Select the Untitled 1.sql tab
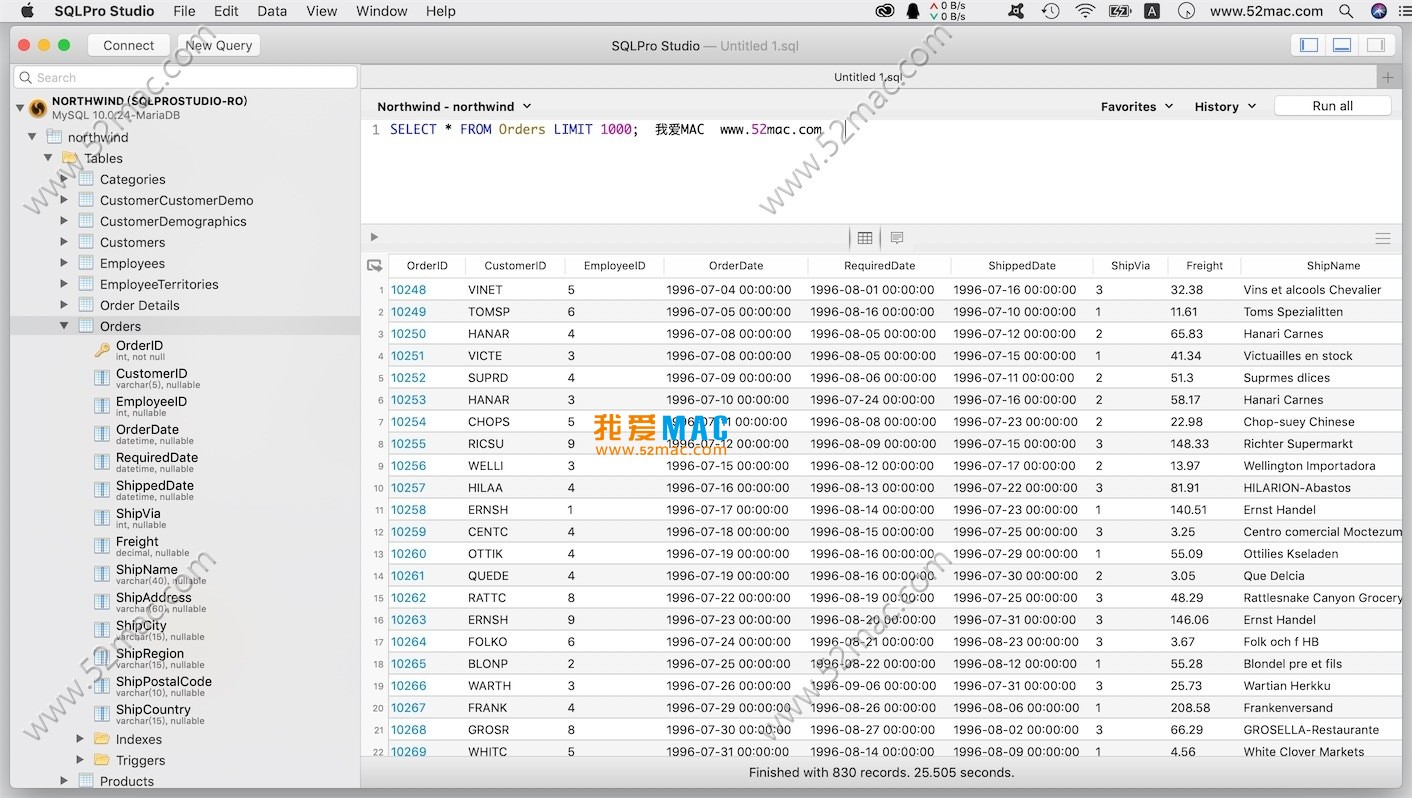This screenshot has width=1412, height=798. pos(868,77)
